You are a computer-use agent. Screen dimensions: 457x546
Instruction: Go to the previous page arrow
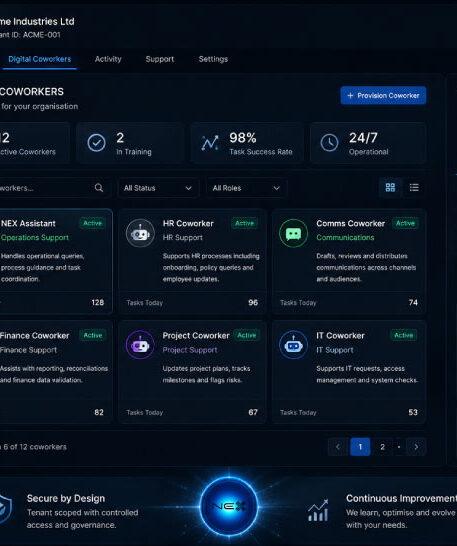click(x=338, y=447)
